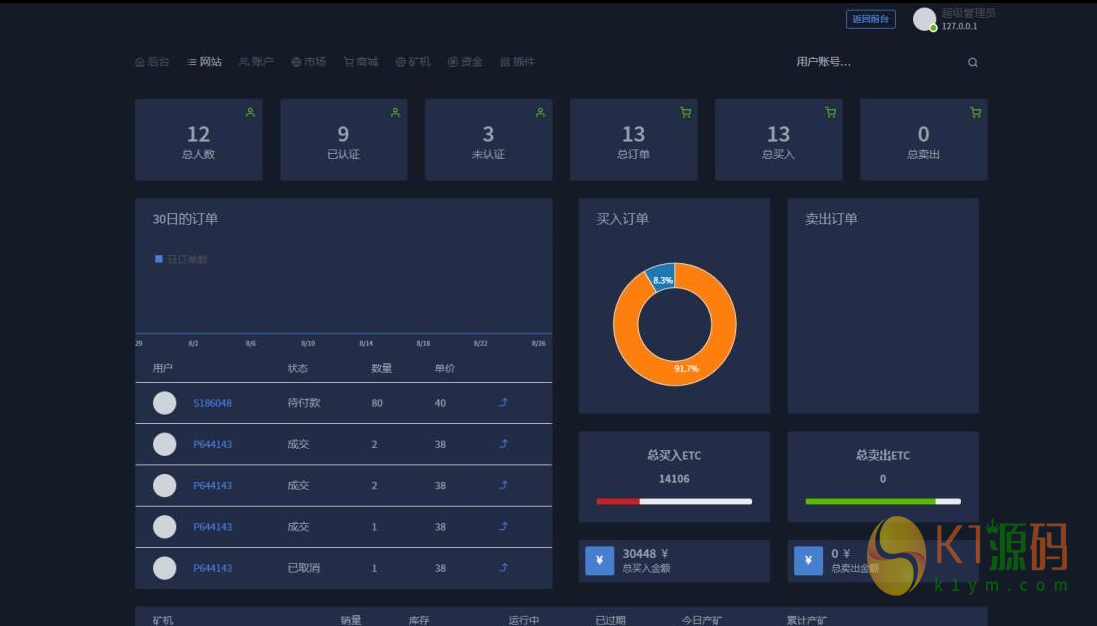1097x626 pixels.
Task: Click the 已过期 column header
Action: coord(611,620)
